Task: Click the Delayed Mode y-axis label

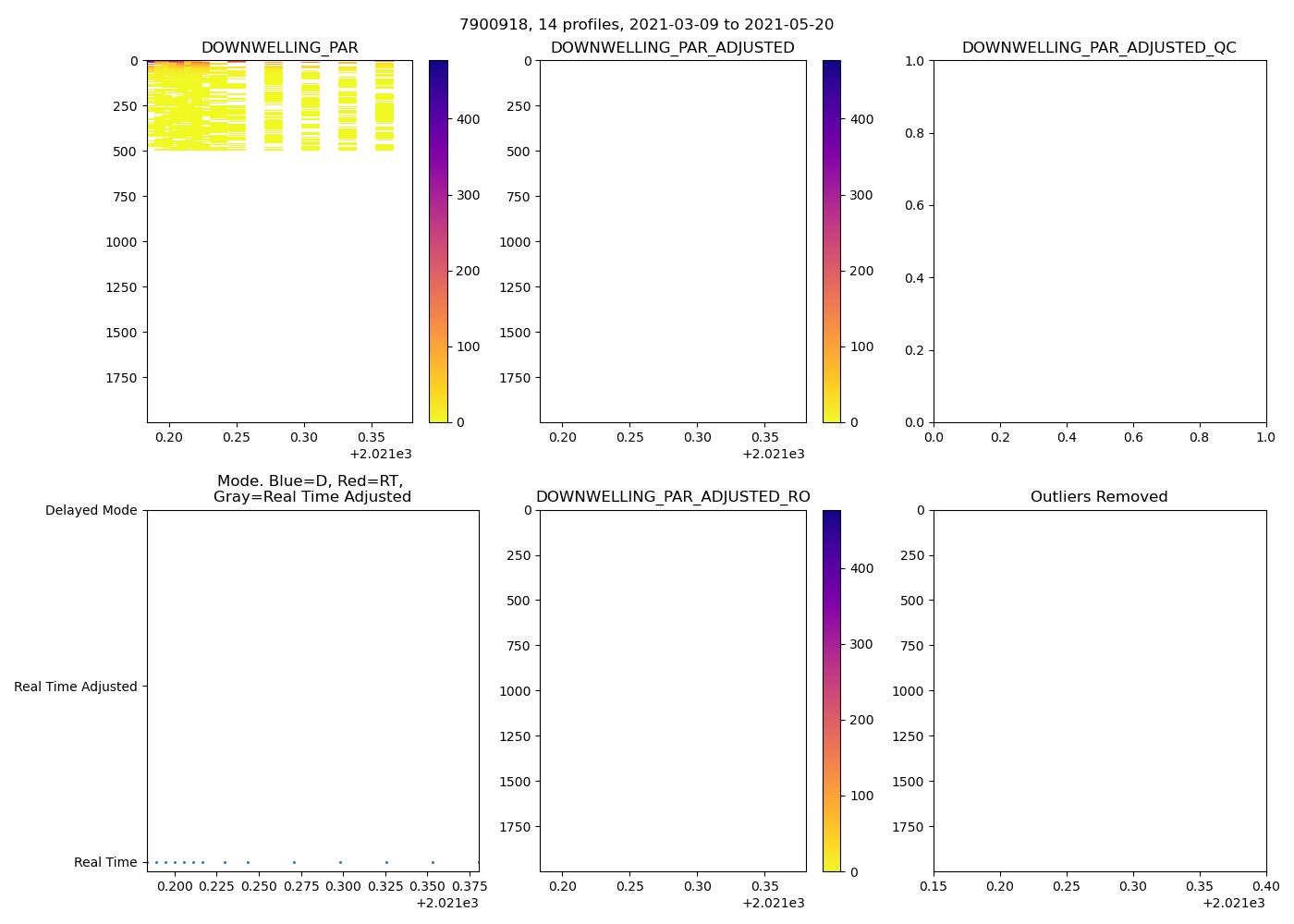Action: tap(91, 510)
